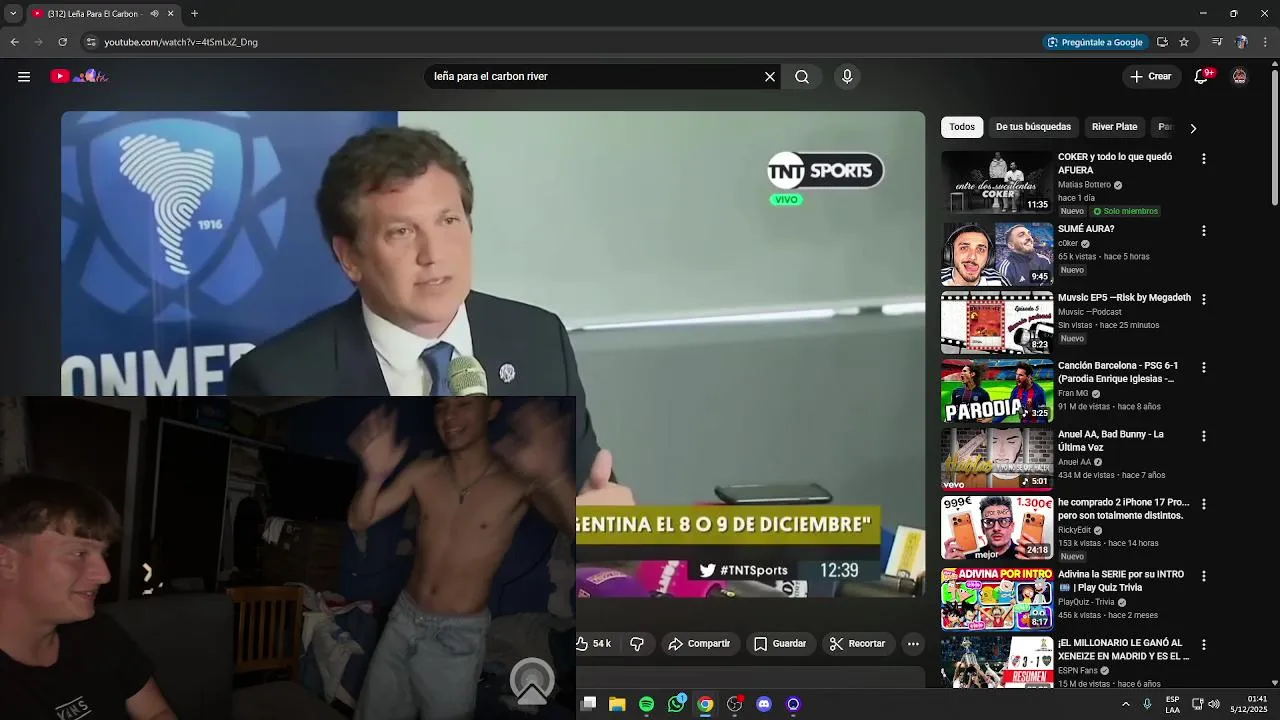Go to the YouTube home logo
Screen dimensions: 1280x720
[x=79, y=76]
